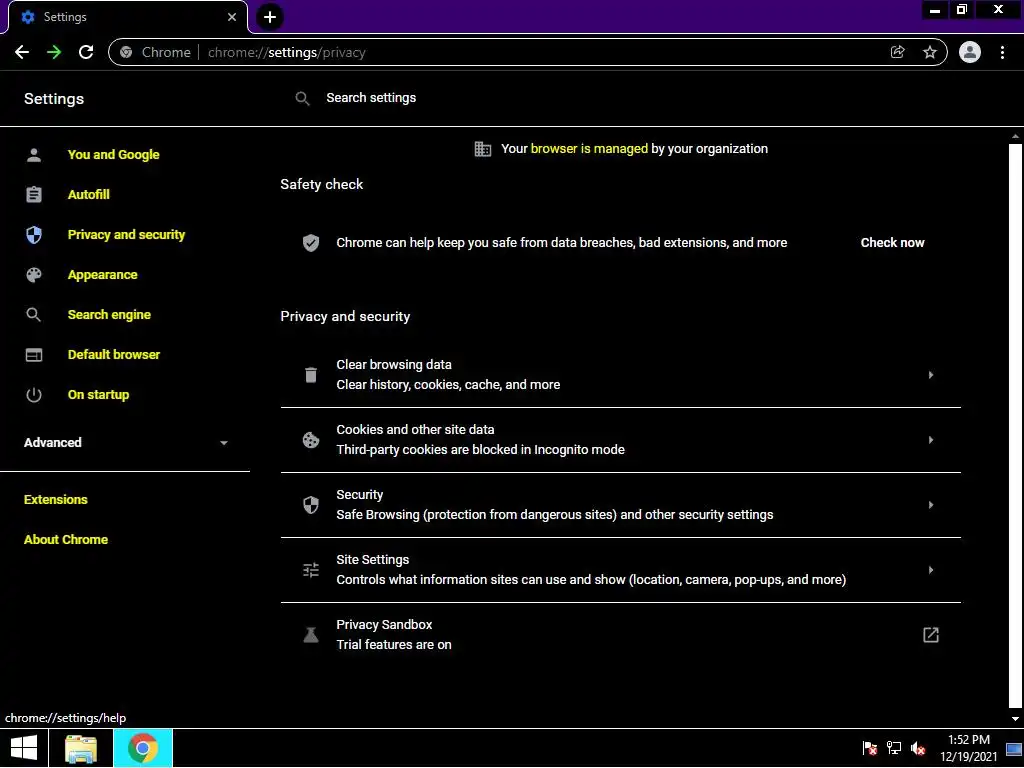The height and width of the screenshot is (768, 1024).
Task: Open About Chrome link in sidebar
Action: tap(66, 539)
